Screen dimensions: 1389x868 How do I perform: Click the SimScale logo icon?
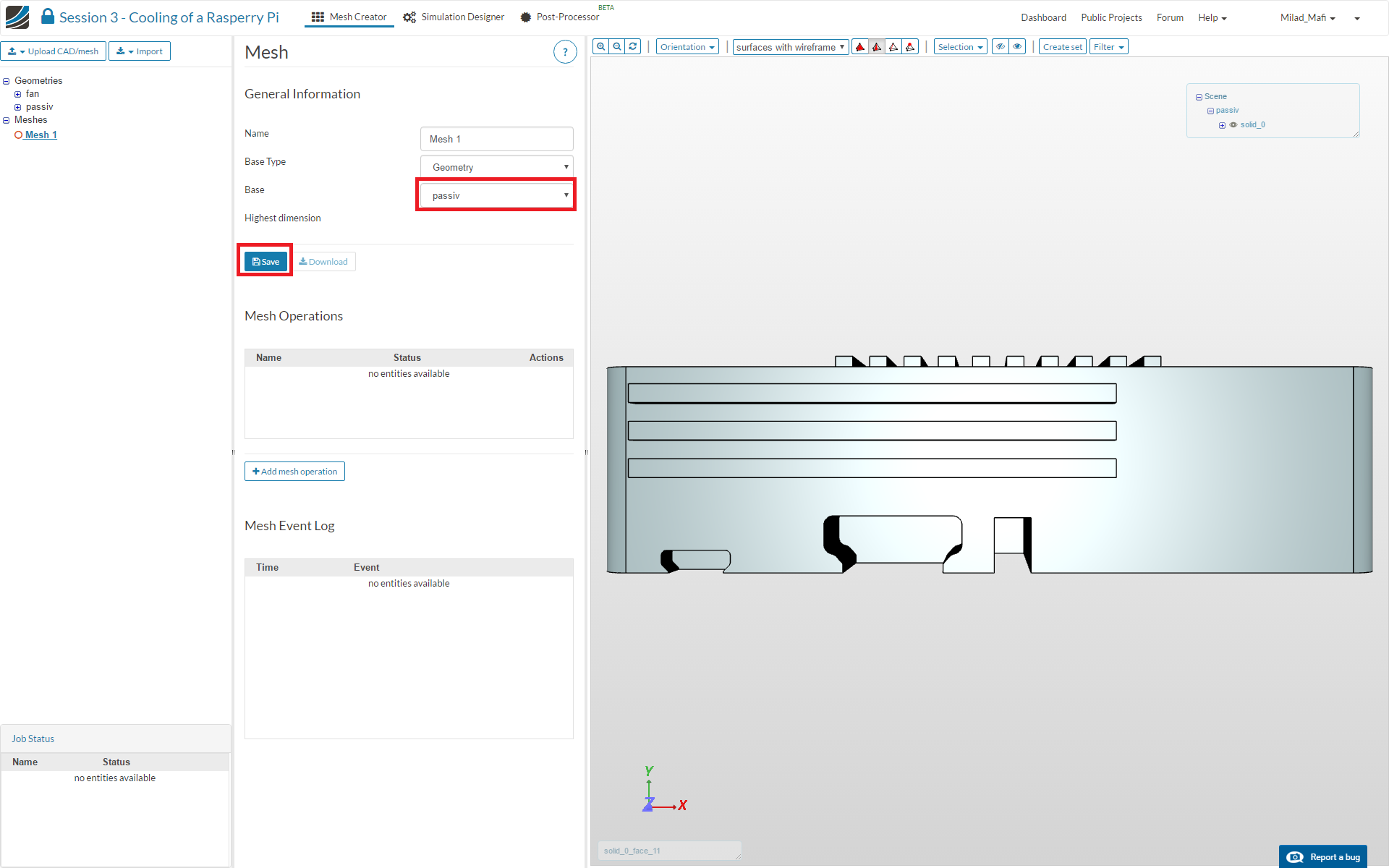pyautogui.click(x=17, y=17)
